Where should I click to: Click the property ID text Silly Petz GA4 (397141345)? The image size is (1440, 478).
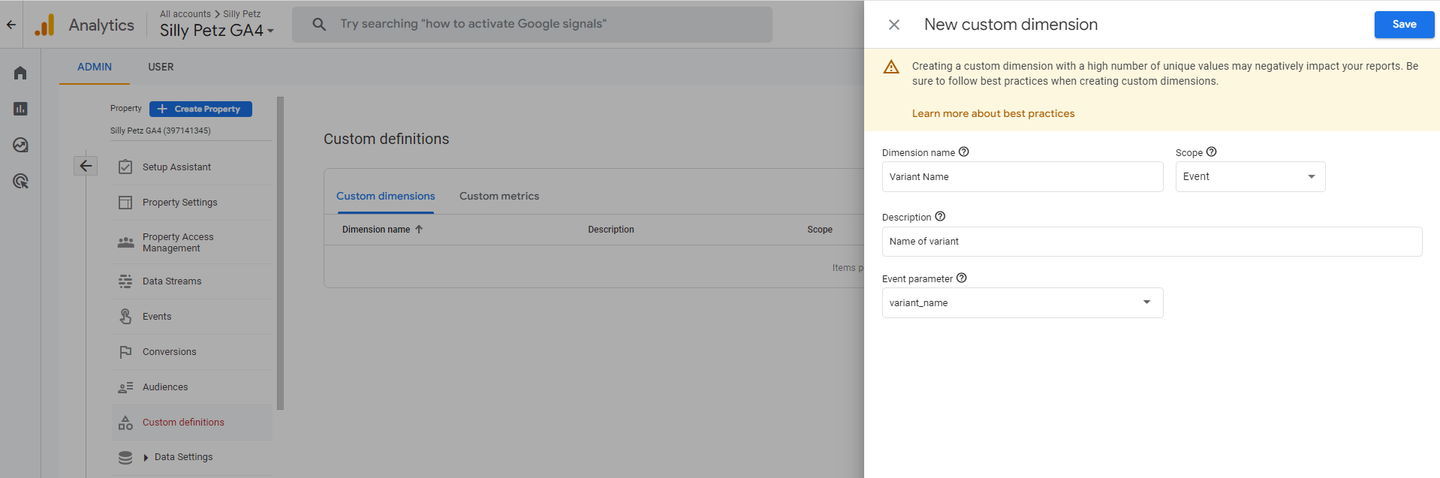pyautogui.click(x=160, y=130)
